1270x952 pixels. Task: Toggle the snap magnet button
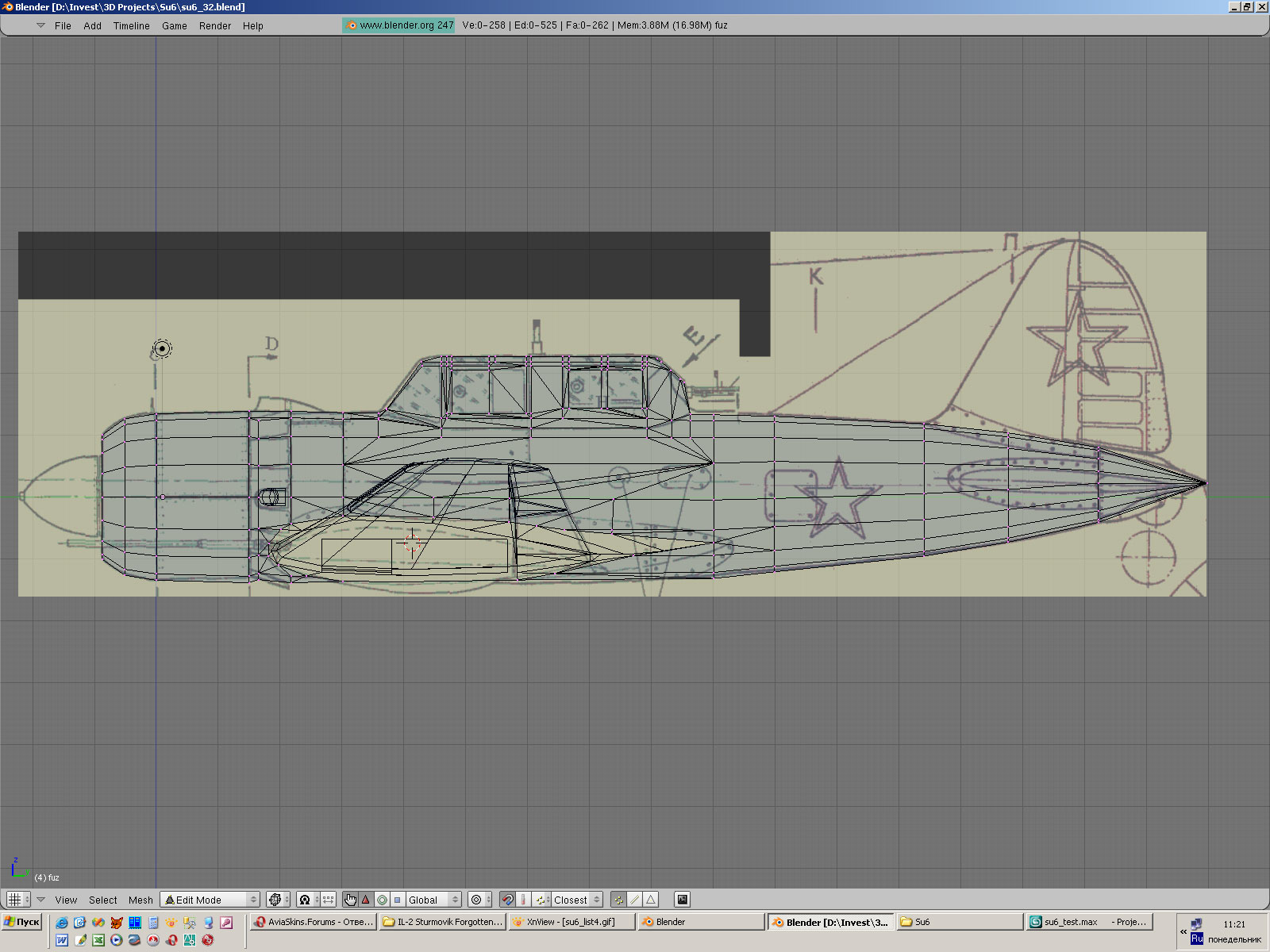tap(507, 900)
